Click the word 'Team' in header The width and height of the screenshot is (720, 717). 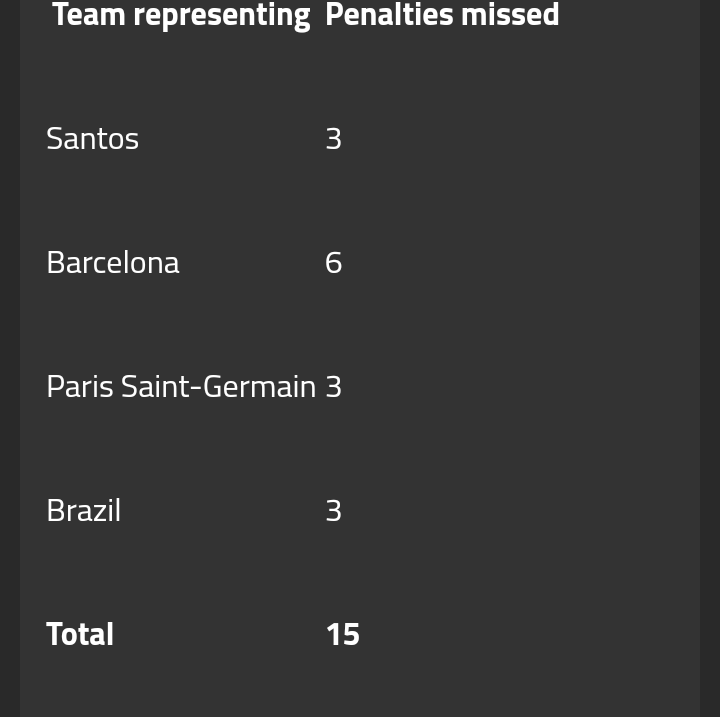[89, 15]
